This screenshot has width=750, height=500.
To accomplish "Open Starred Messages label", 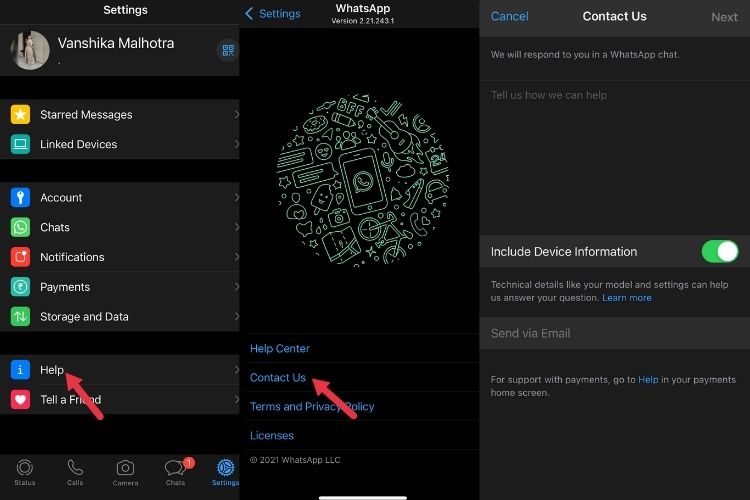I will 86,115.
